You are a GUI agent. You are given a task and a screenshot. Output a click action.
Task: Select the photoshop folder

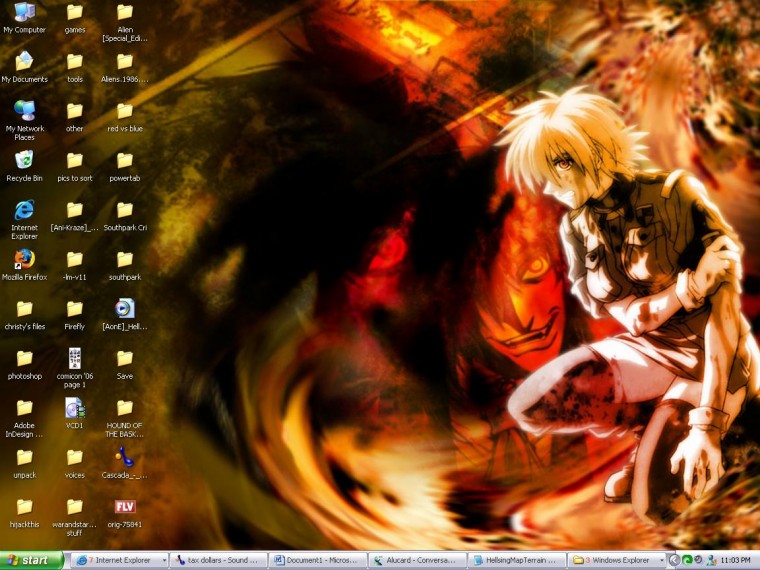coord(24,364)
